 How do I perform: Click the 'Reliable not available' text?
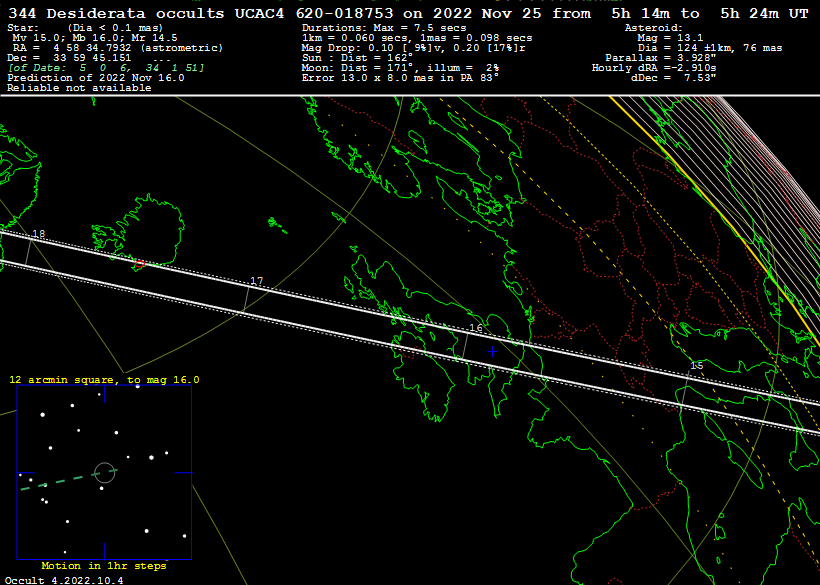(x=78, y=88)
